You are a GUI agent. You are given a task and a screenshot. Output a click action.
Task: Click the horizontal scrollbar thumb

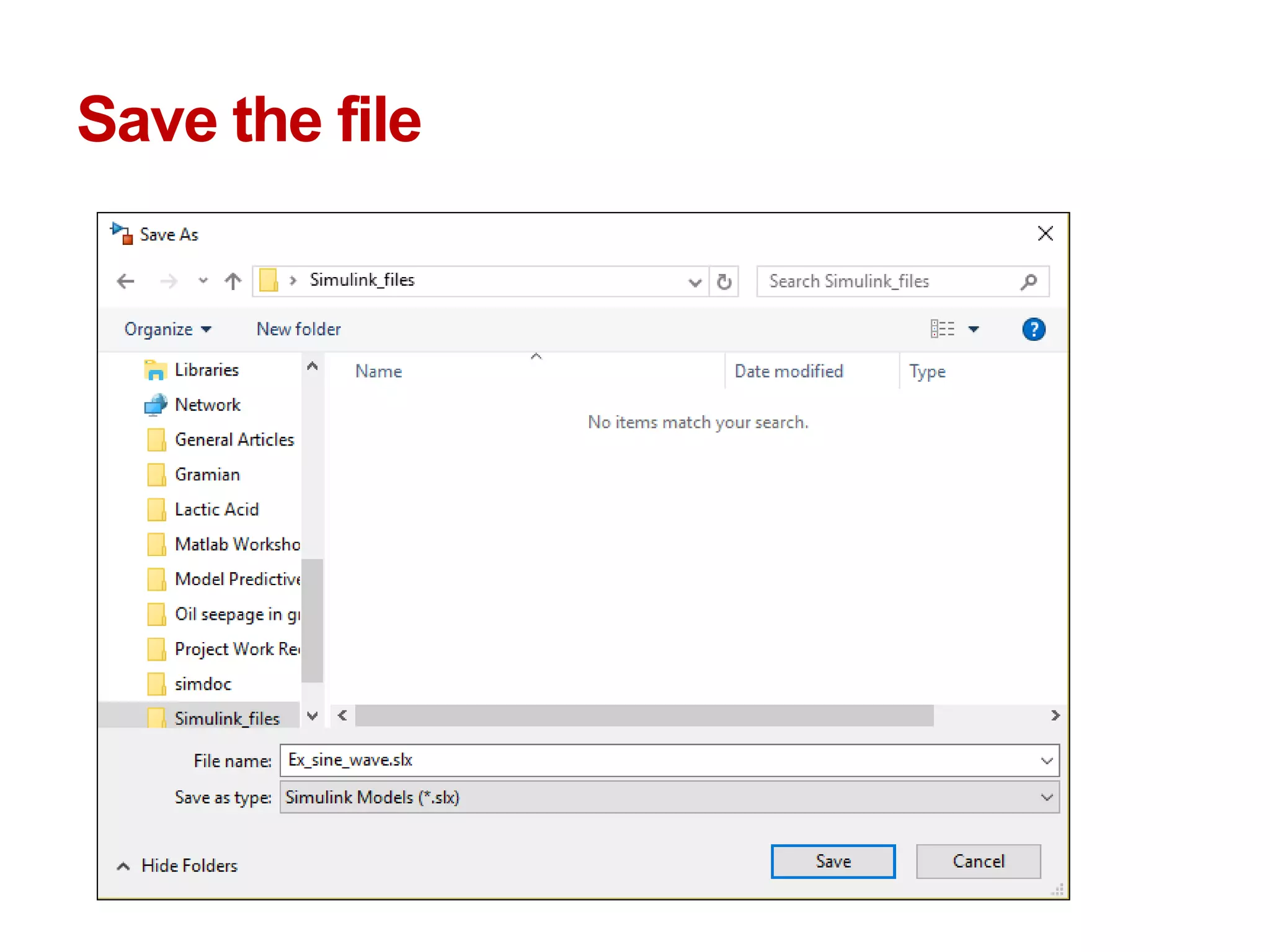point(644,715)
